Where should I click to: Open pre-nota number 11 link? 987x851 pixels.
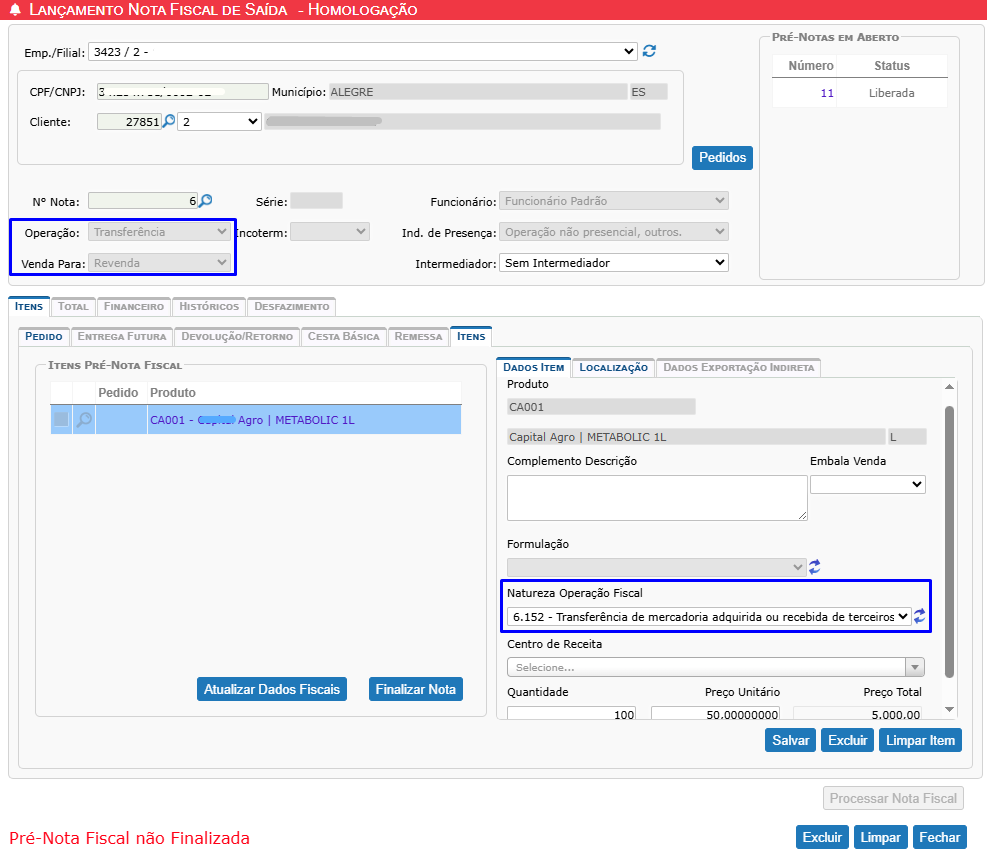tap(826, 93)
